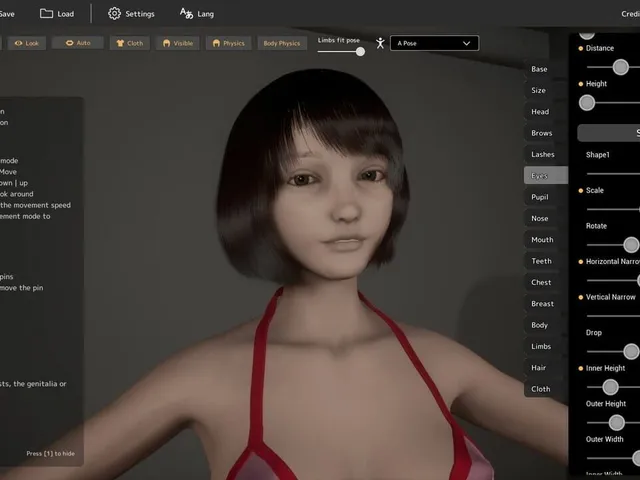
Task: Open the Load folder icon
Action: coord(46,13)
